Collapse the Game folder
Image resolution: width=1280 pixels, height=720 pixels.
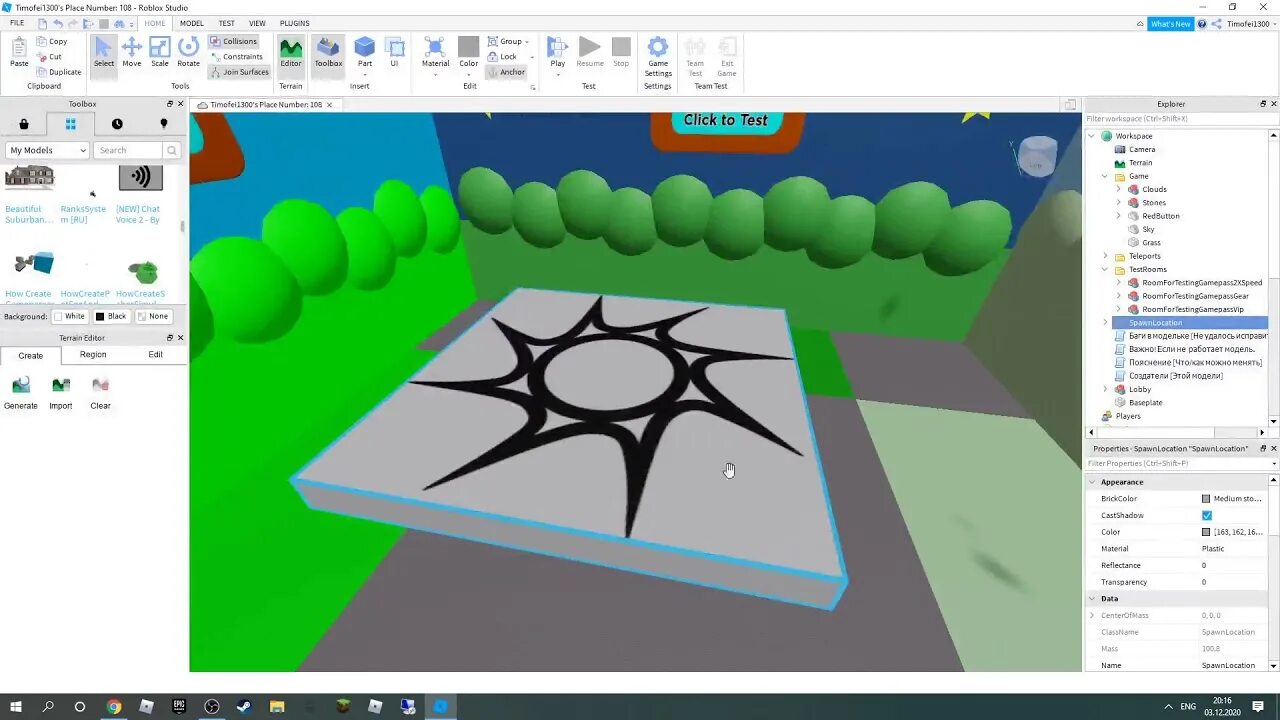1105,176
